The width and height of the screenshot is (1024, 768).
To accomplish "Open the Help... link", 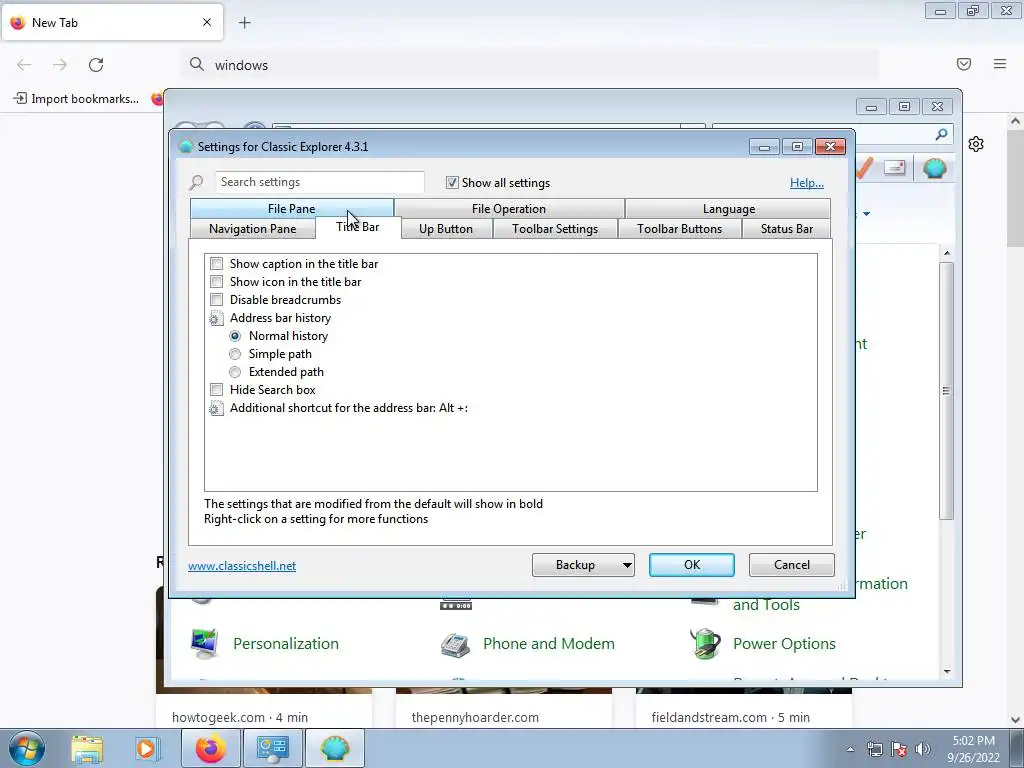I will [x=807, y=183].
